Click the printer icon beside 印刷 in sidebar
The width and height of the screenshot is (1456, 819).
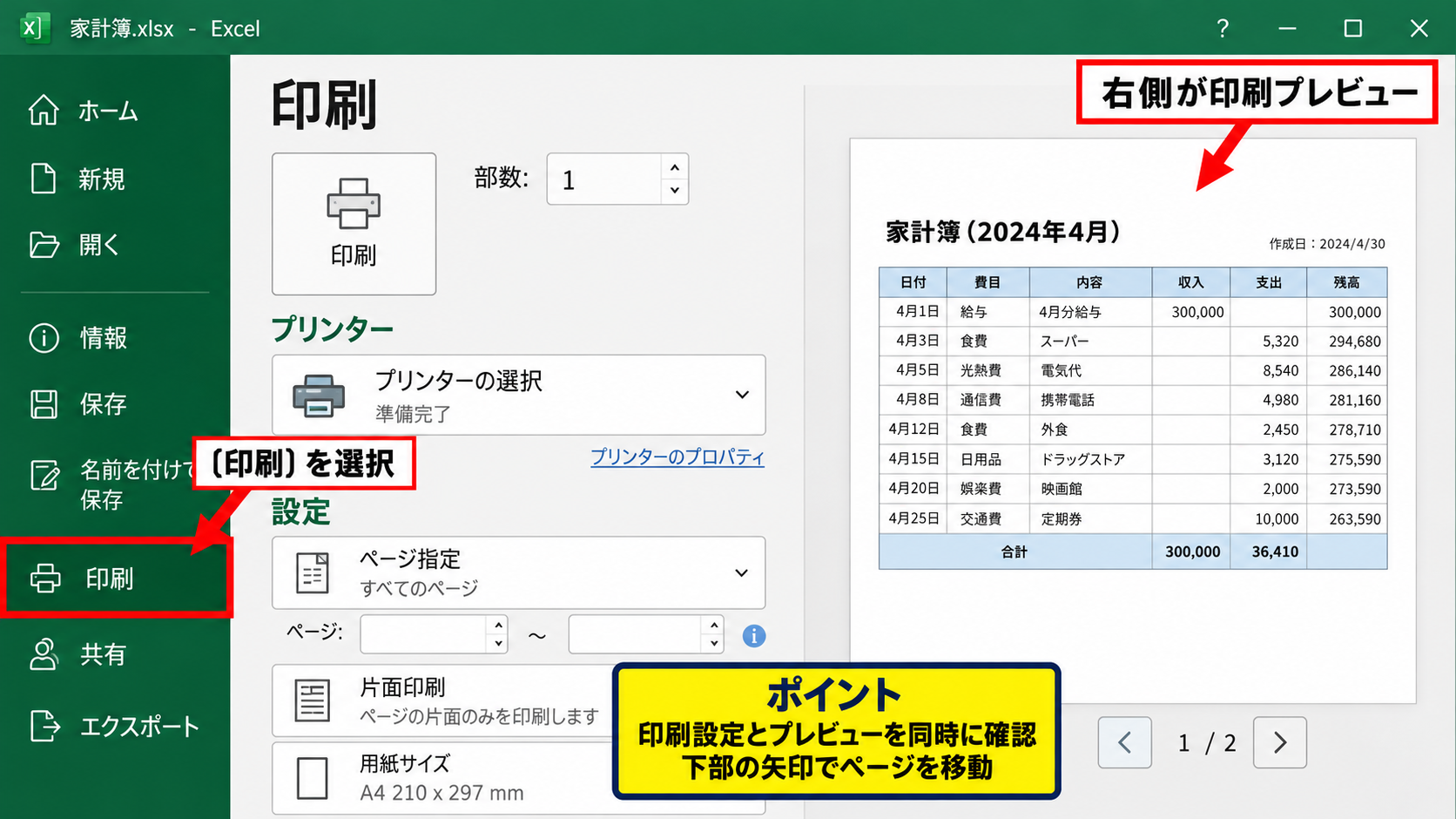(45, 579)
